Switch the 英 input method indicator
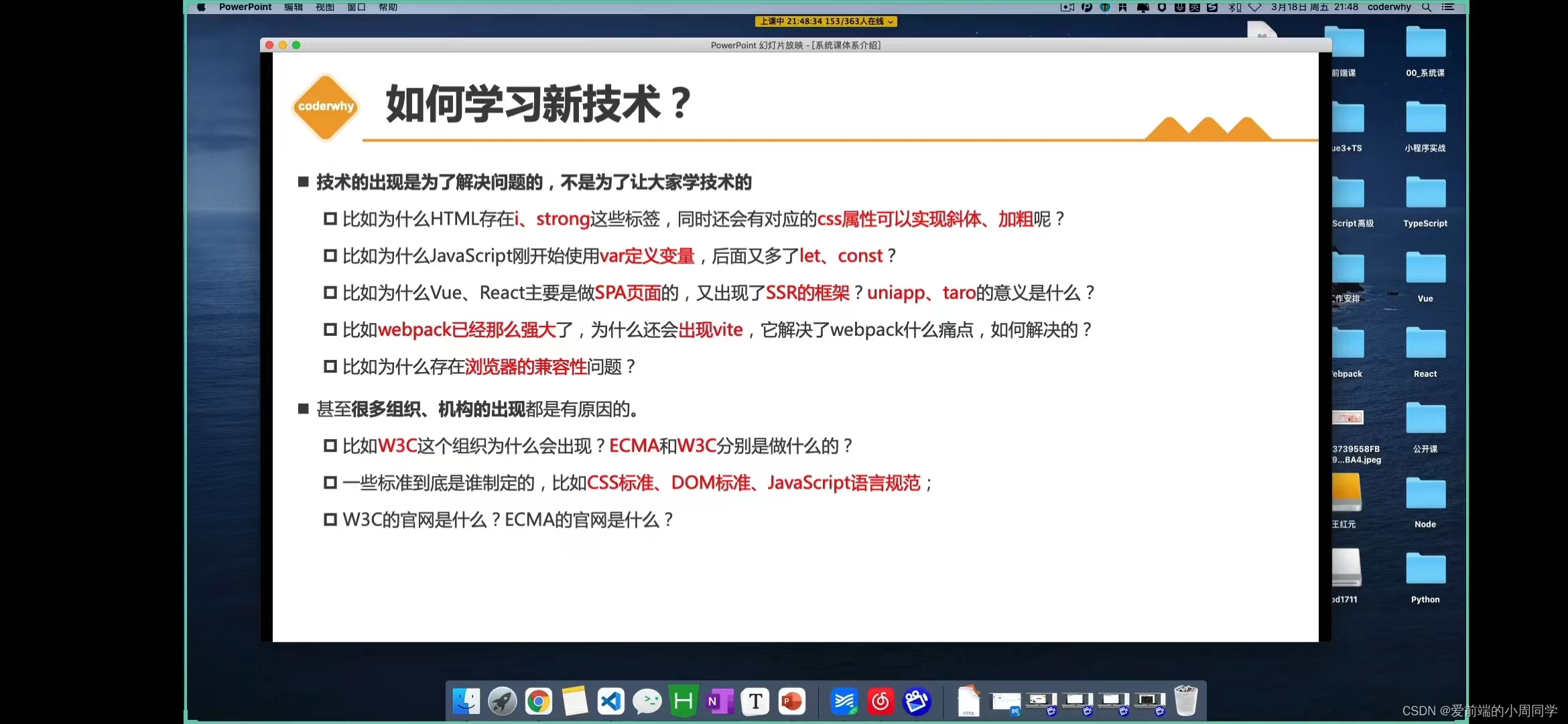Viewport: 1568px width, 724px height. click(1195, 7)
